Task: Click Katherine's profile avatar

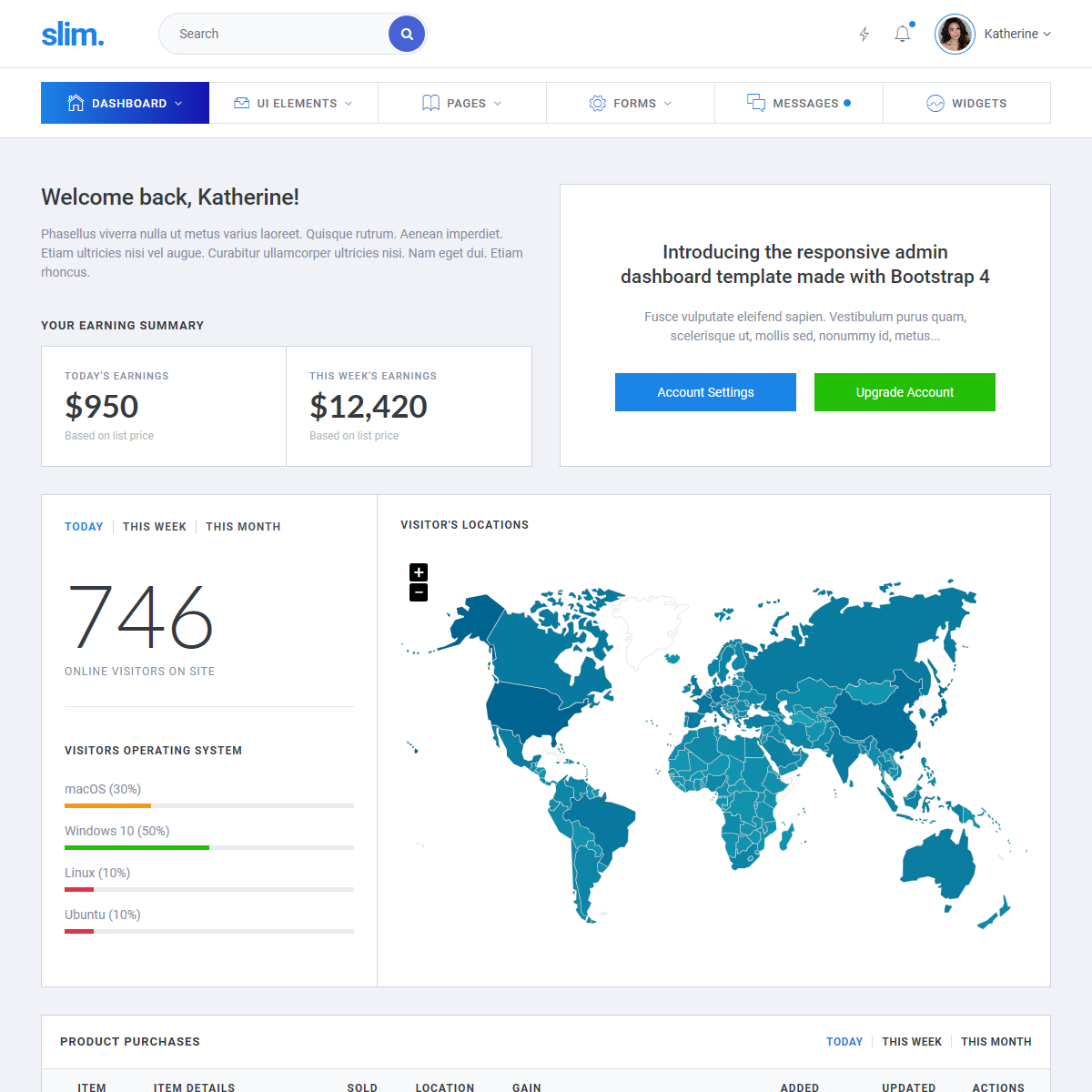Action: point(955,34)
